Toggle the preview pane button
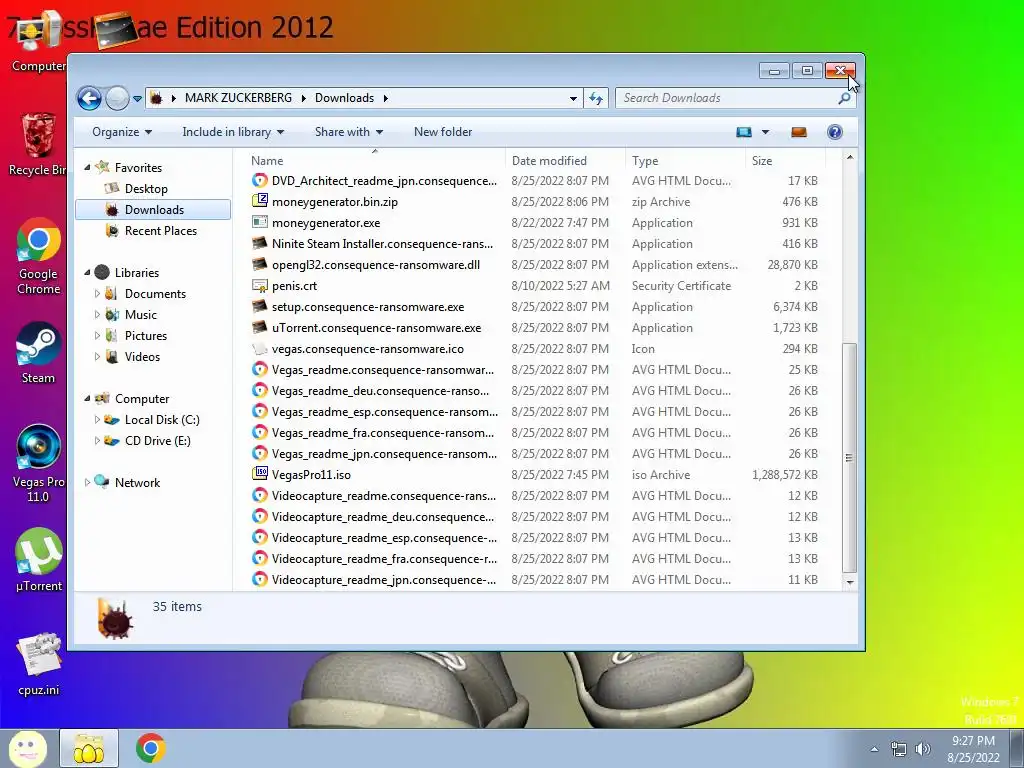This screenshot has width=1024, height=768. coord(799,132)
